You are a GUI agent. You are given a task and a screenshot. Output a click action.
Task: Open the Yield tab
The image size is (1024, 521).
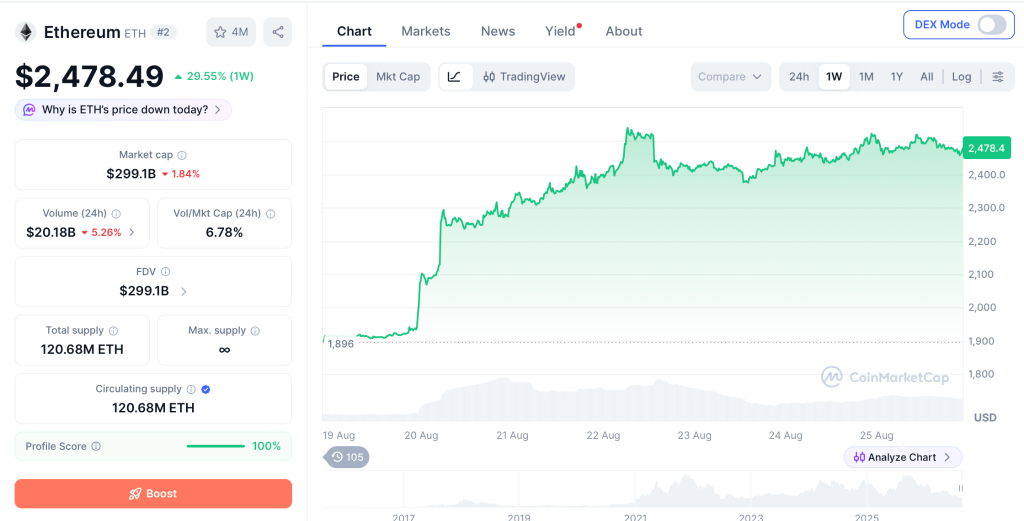click(560, 31)
